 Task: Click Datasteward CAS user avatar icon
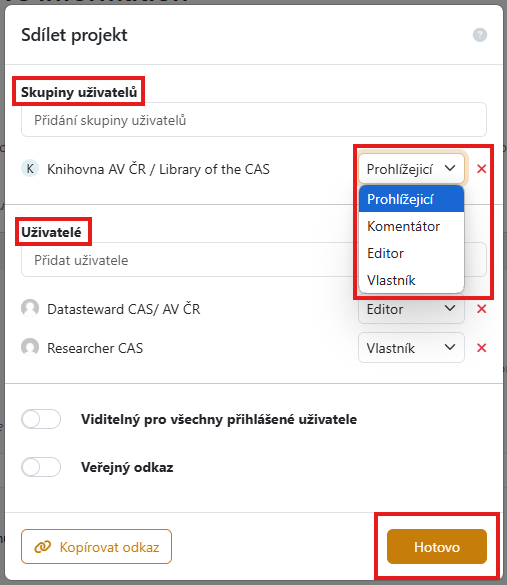[30, 309]
